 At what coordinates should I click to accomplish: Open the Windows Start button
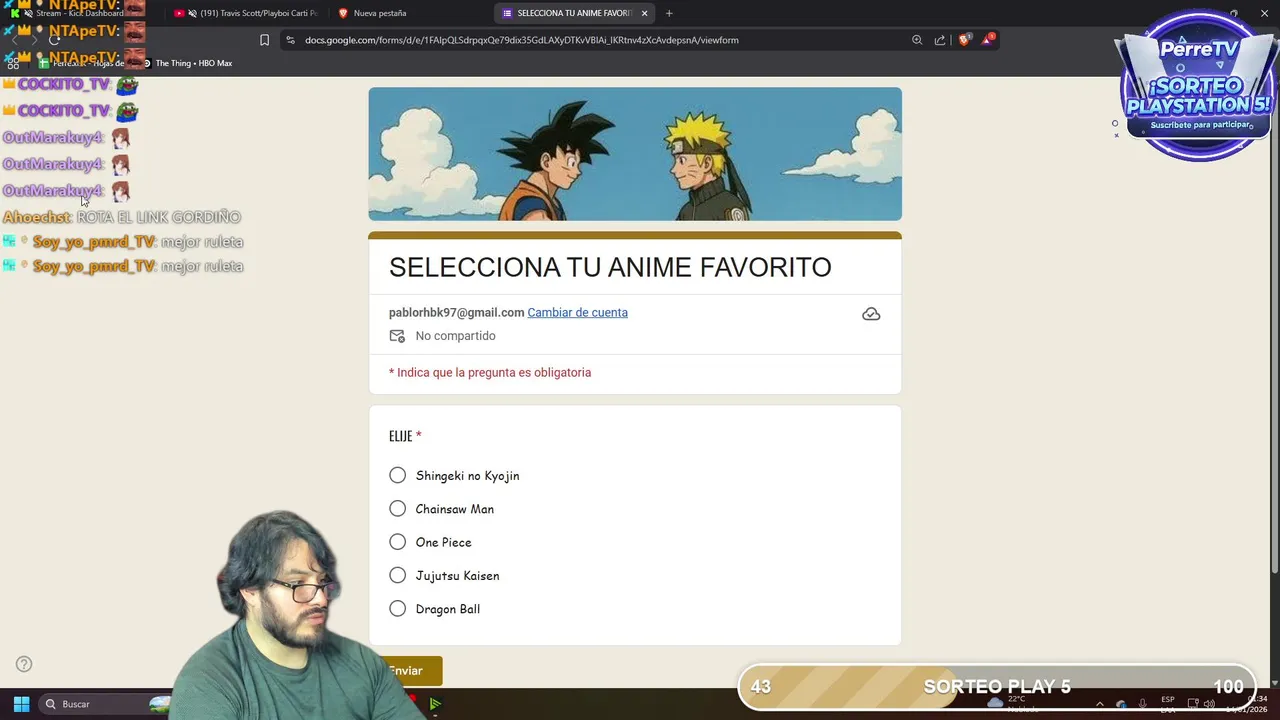(21, 704)
